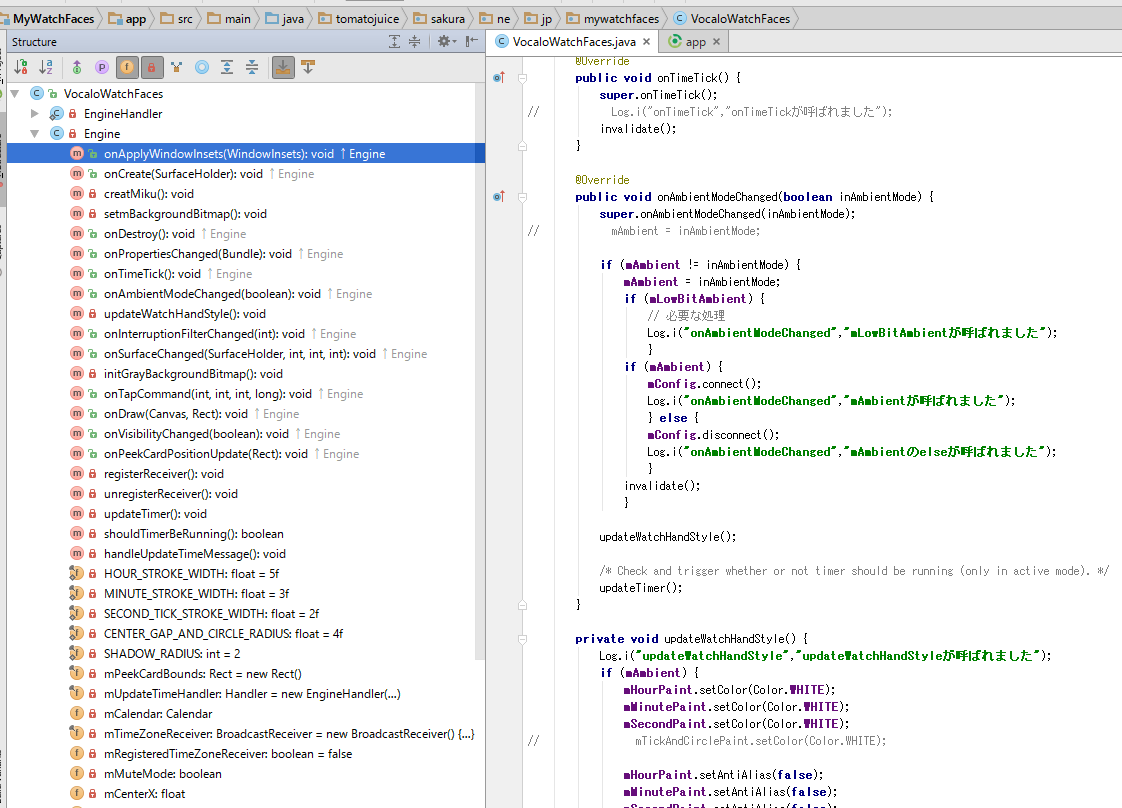Click override gutter icon beside onTimeTick method
This screenshot has width=1122, height=808.
[x=501, y=77]
